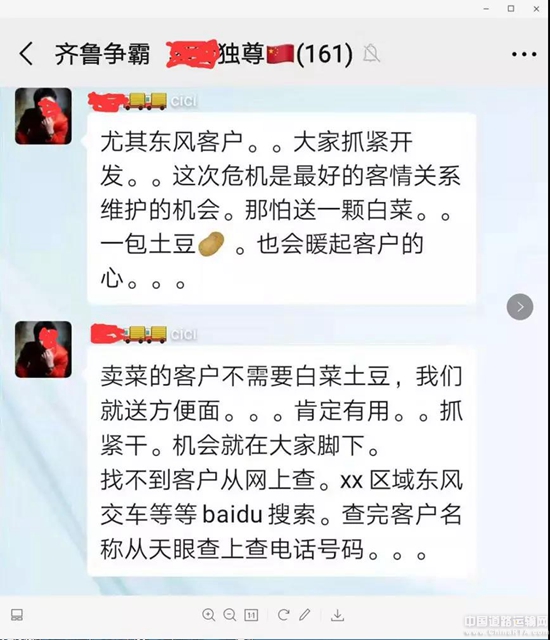Reset image to 1:1 actual size
550x640 pixels.
[x=251, y=615]
